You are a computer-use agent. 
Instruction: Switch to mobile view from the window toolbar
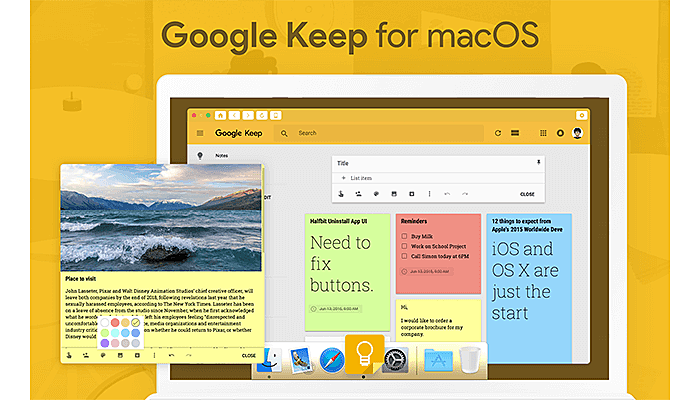pyautogui.click(x=276, y=116)
